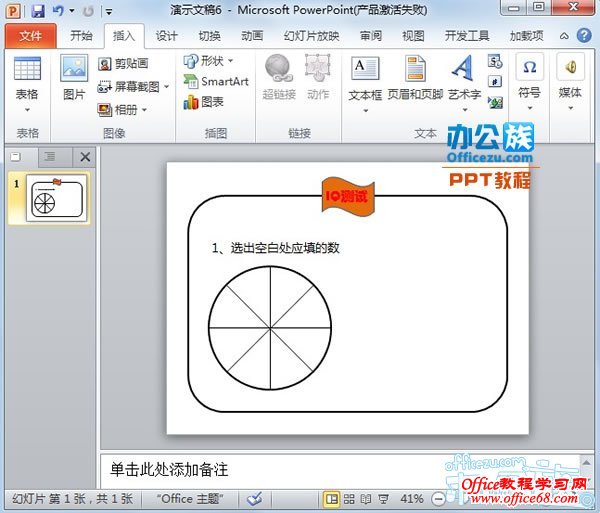Open the 文件 (File) menu
Viewport: 600px width, 513px height.
click(30, 36)
